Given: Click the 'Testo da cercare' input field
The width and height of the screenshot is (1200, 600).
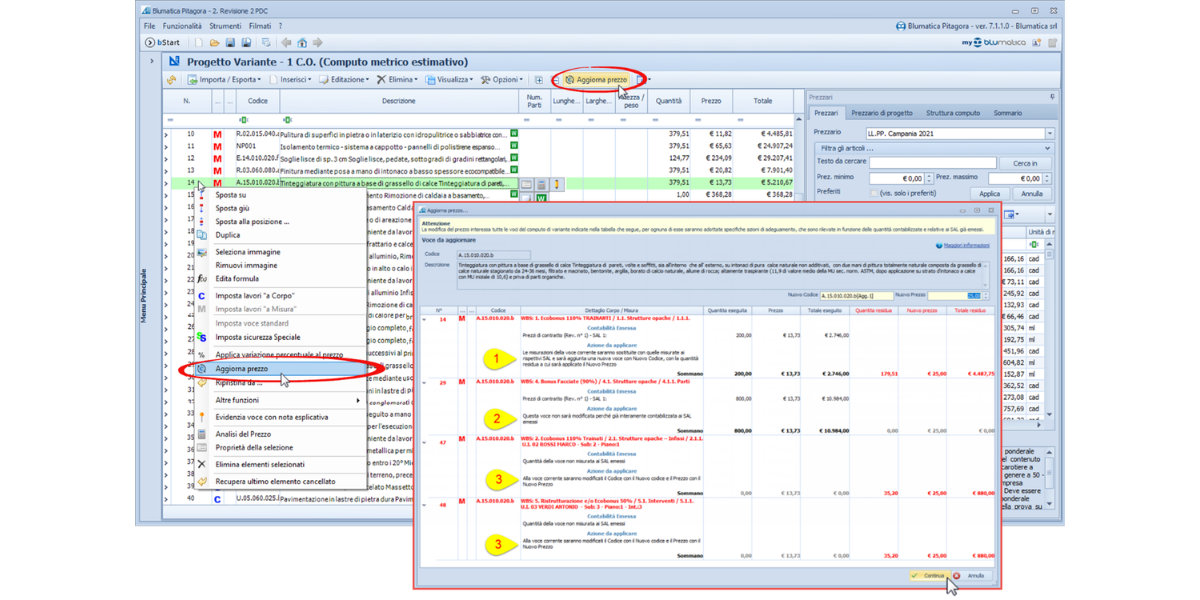Looking at the screenshot, I should coord(932,162).
